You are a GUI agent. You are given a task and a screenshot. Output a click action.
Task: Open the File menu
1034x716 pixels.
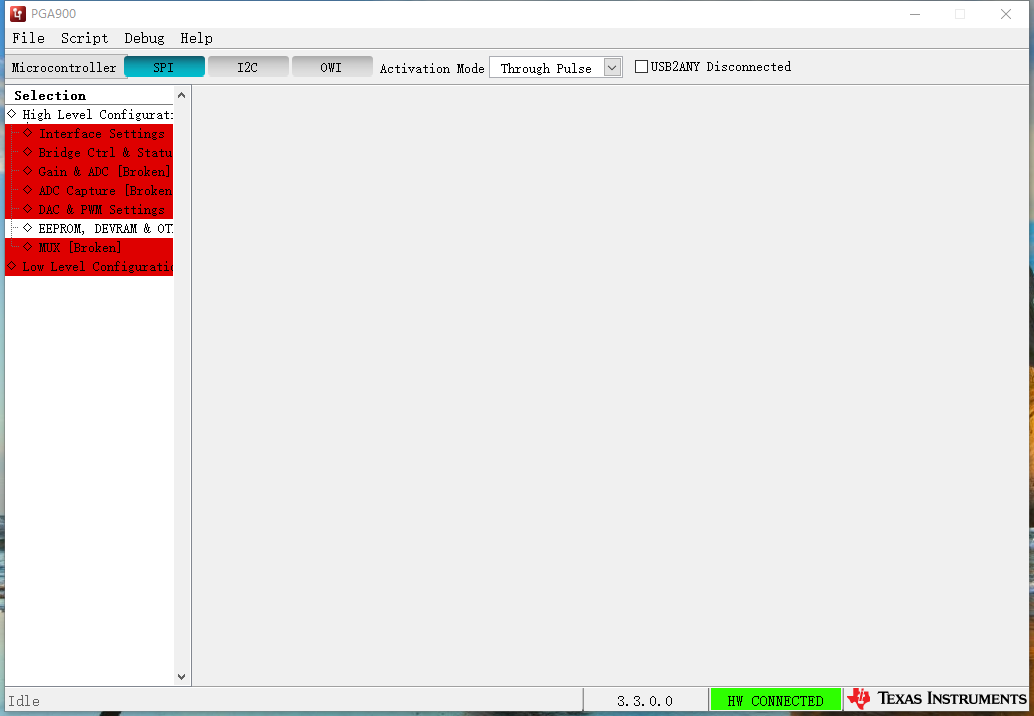[x=28, y=38]
